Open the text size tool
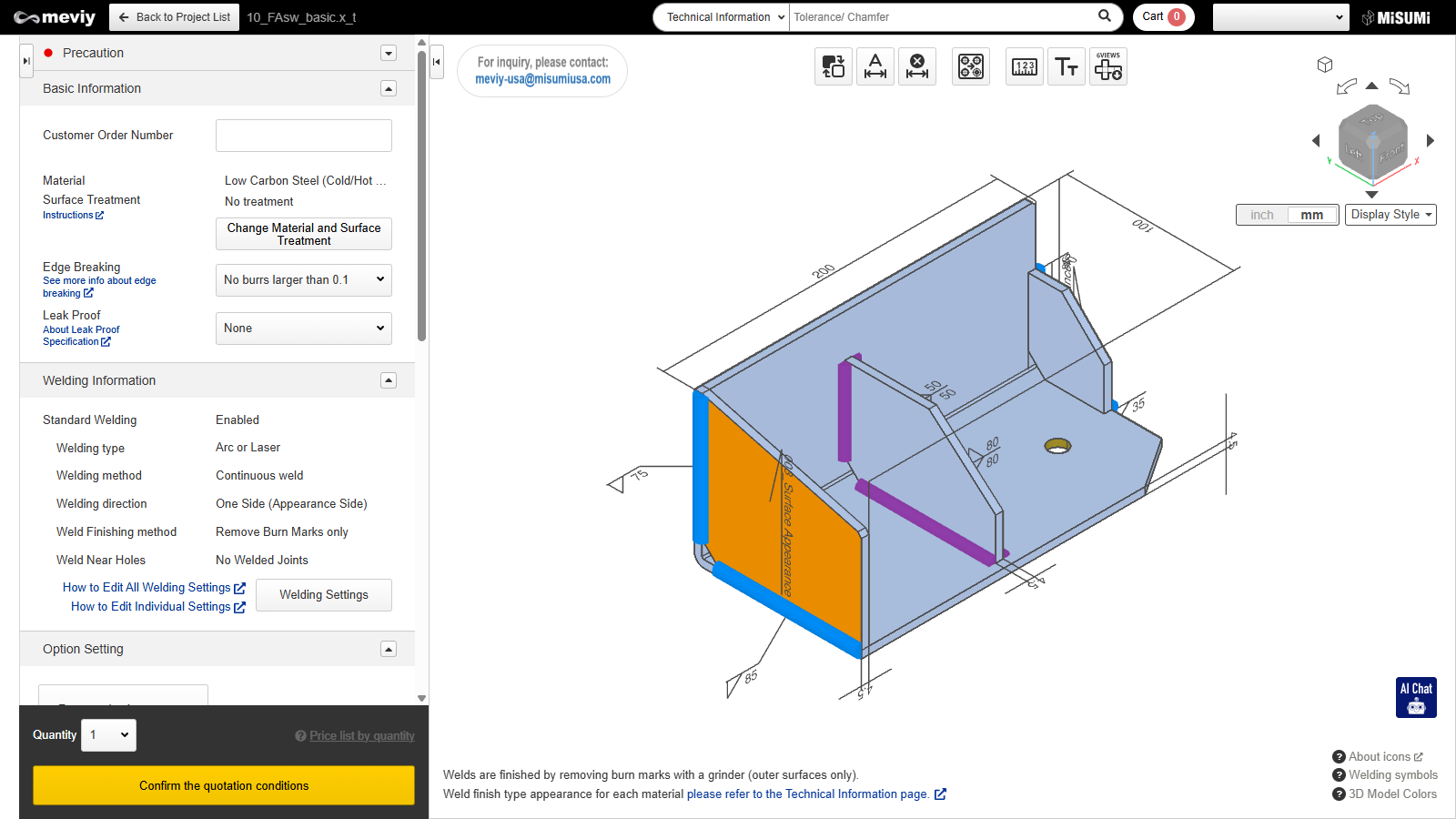 coord(1066,66)
